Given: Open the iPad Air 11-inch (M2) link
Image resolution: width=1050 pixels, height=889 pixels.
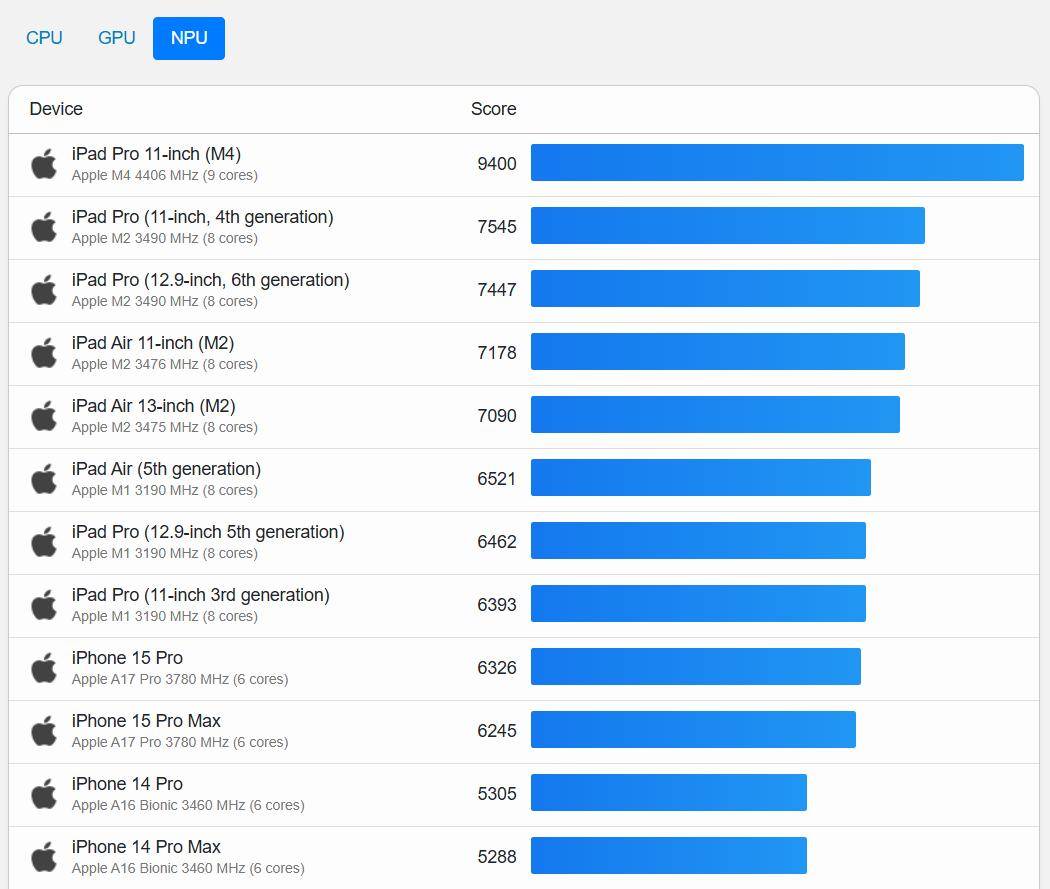Looking at the screenshot, I should click(153, 343).
